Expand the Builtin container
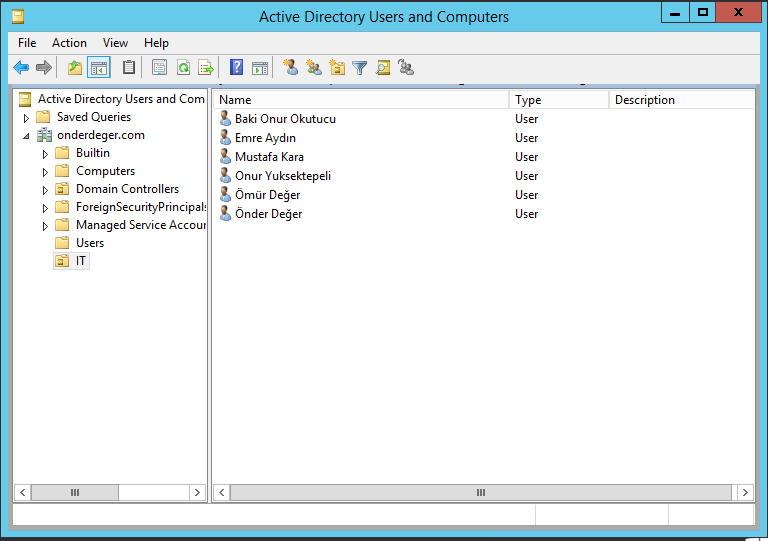This screenshot has width=768, height=541. pyautogui.click(x=45, y=154)
